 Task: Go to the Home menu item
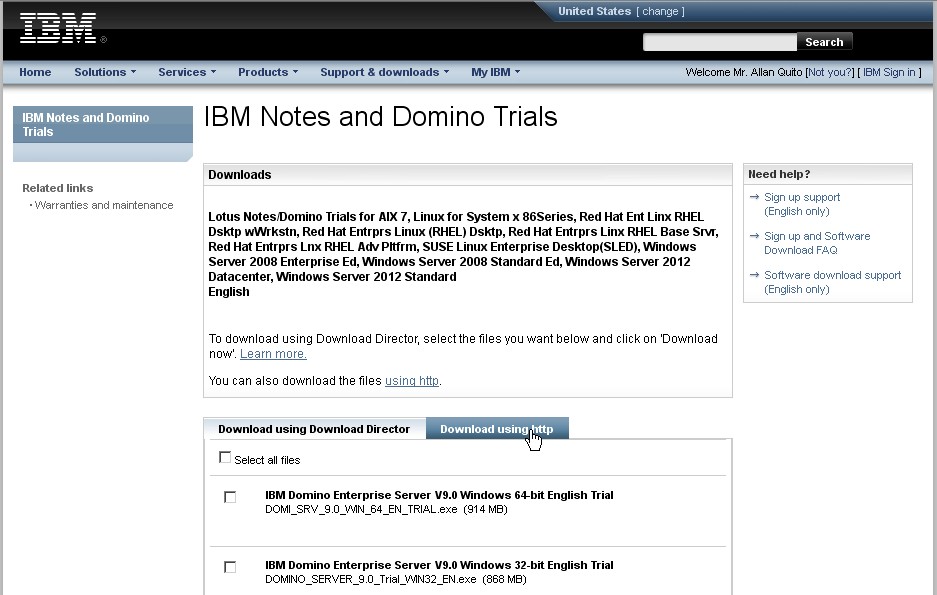pos(35,71)
